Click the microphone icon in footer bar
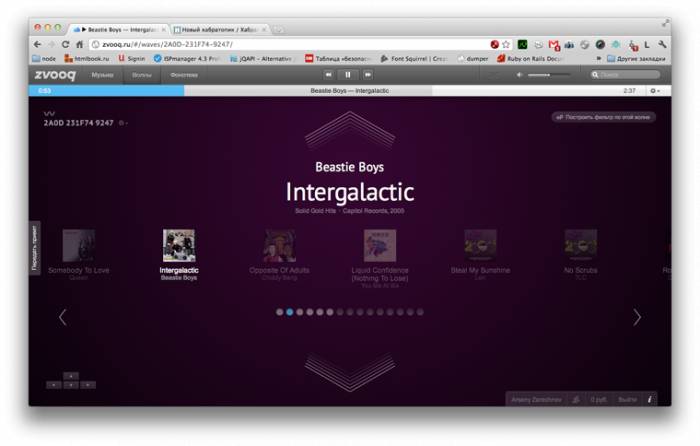 [x=576, y=400]
